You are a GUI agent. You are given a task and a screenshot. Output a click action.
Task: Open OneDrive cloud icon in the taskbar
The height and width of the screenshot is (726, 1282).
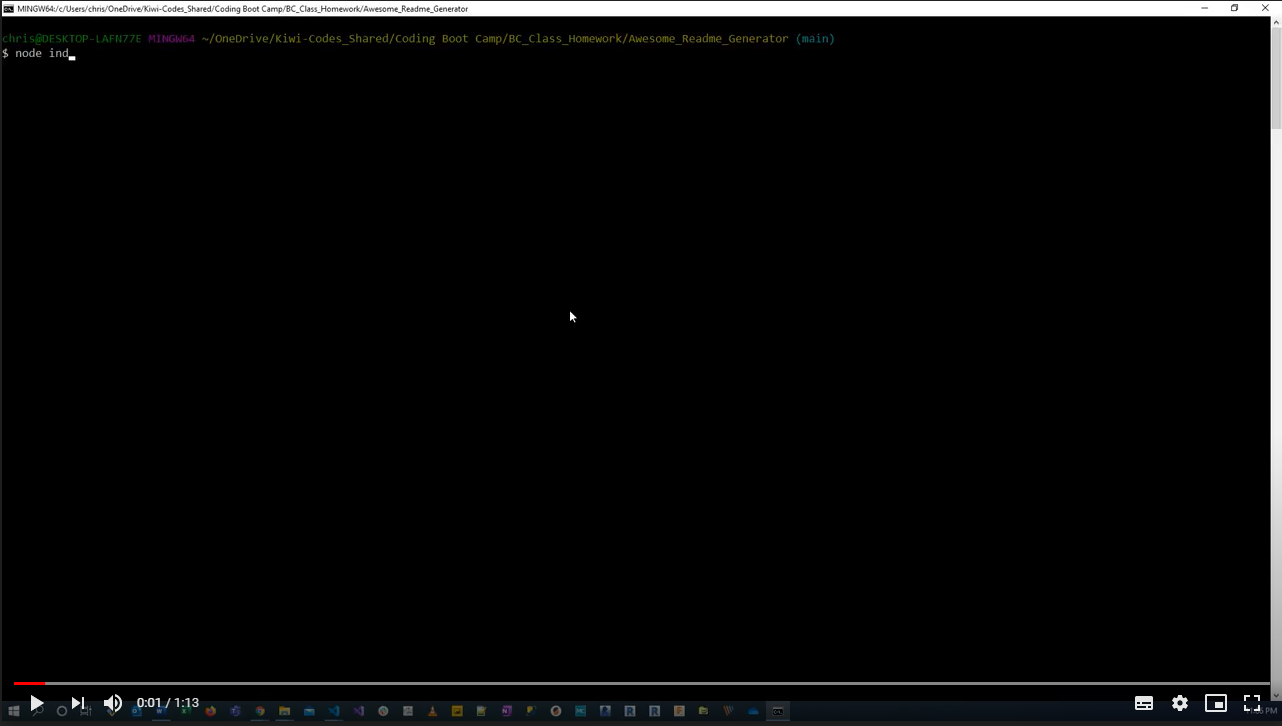coord(753,711)
